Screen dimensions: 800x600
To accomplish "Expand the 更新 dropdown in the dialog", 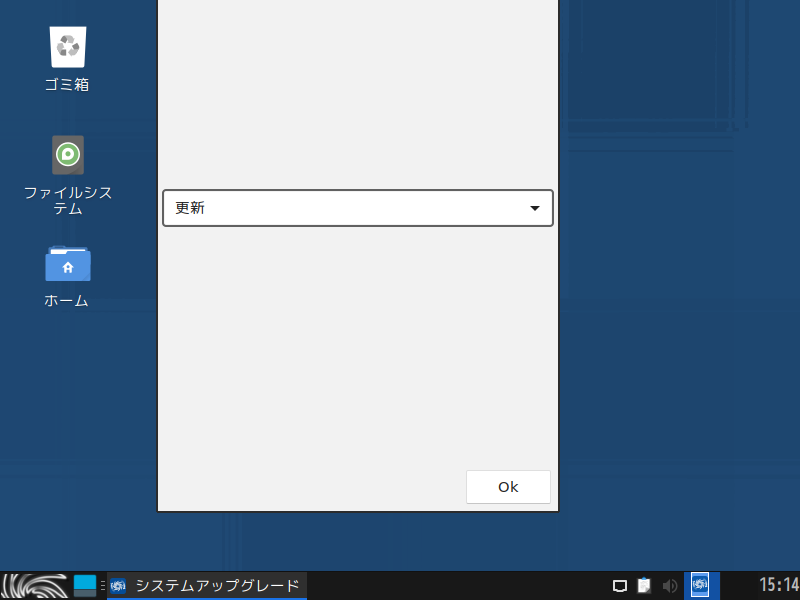I will click(358, 208).
